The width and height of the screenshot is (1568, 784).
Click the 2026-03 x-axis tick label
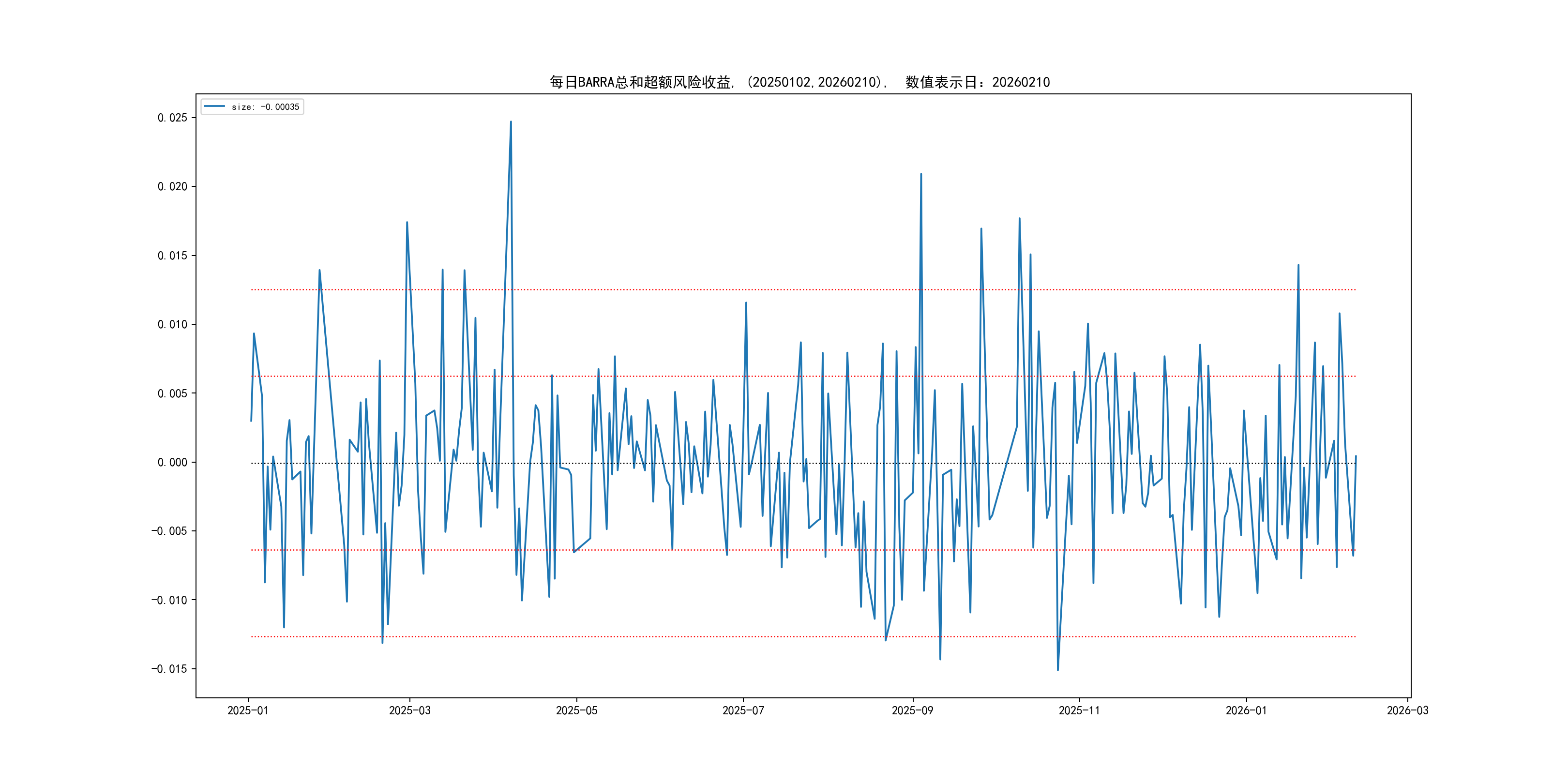point(1407,710)
